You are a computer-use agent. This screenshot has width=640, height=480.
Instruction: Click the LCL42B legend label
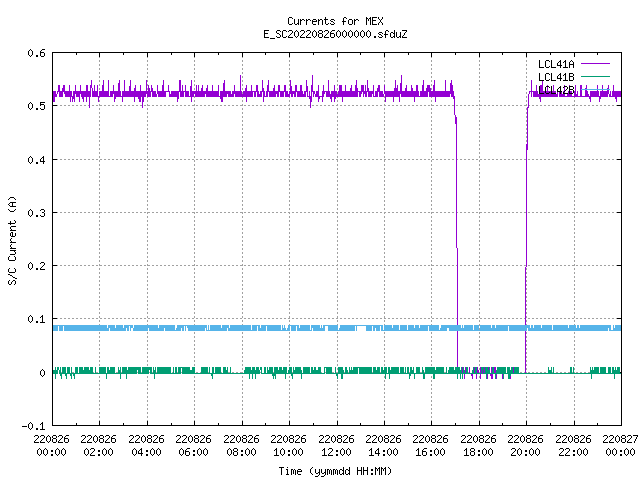(556, 90)
